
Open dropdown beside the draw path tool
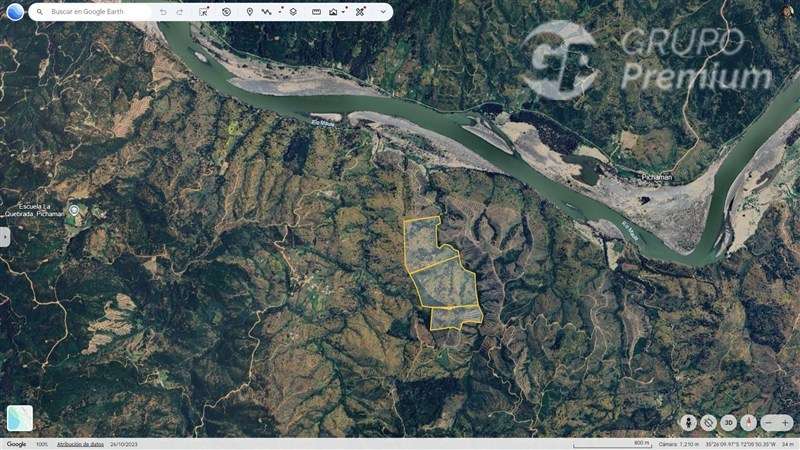click(x=281, y=10)
